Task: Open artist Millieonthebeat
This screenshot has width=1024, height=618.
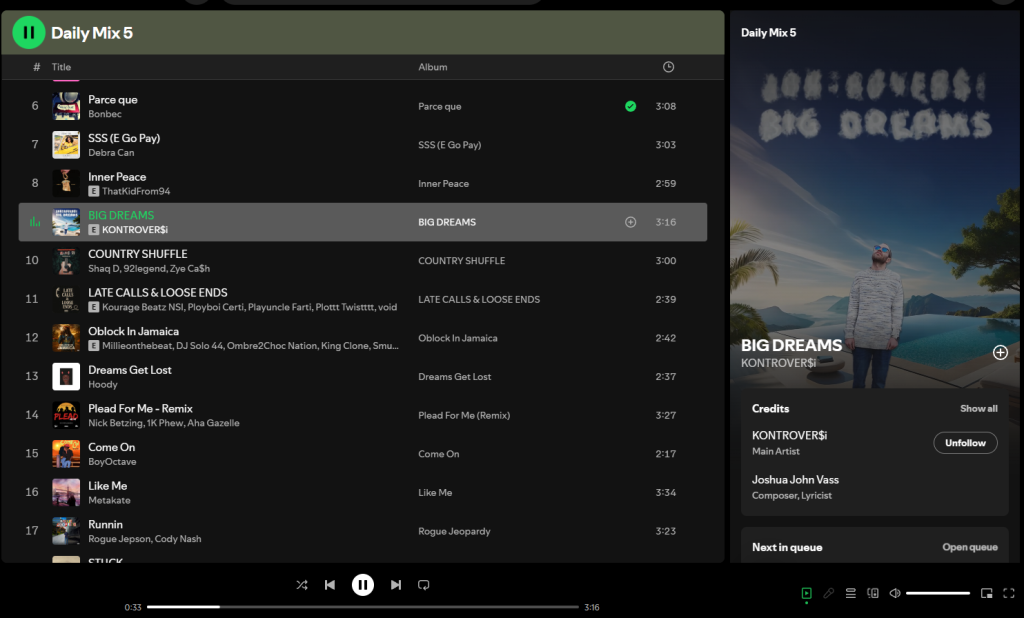Action: [x=136, y=346]
